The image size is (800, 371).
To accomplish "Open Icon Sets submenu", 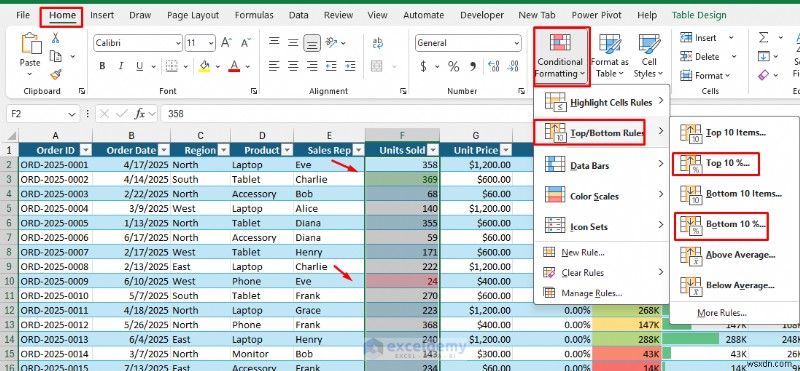I will (601, 227).
